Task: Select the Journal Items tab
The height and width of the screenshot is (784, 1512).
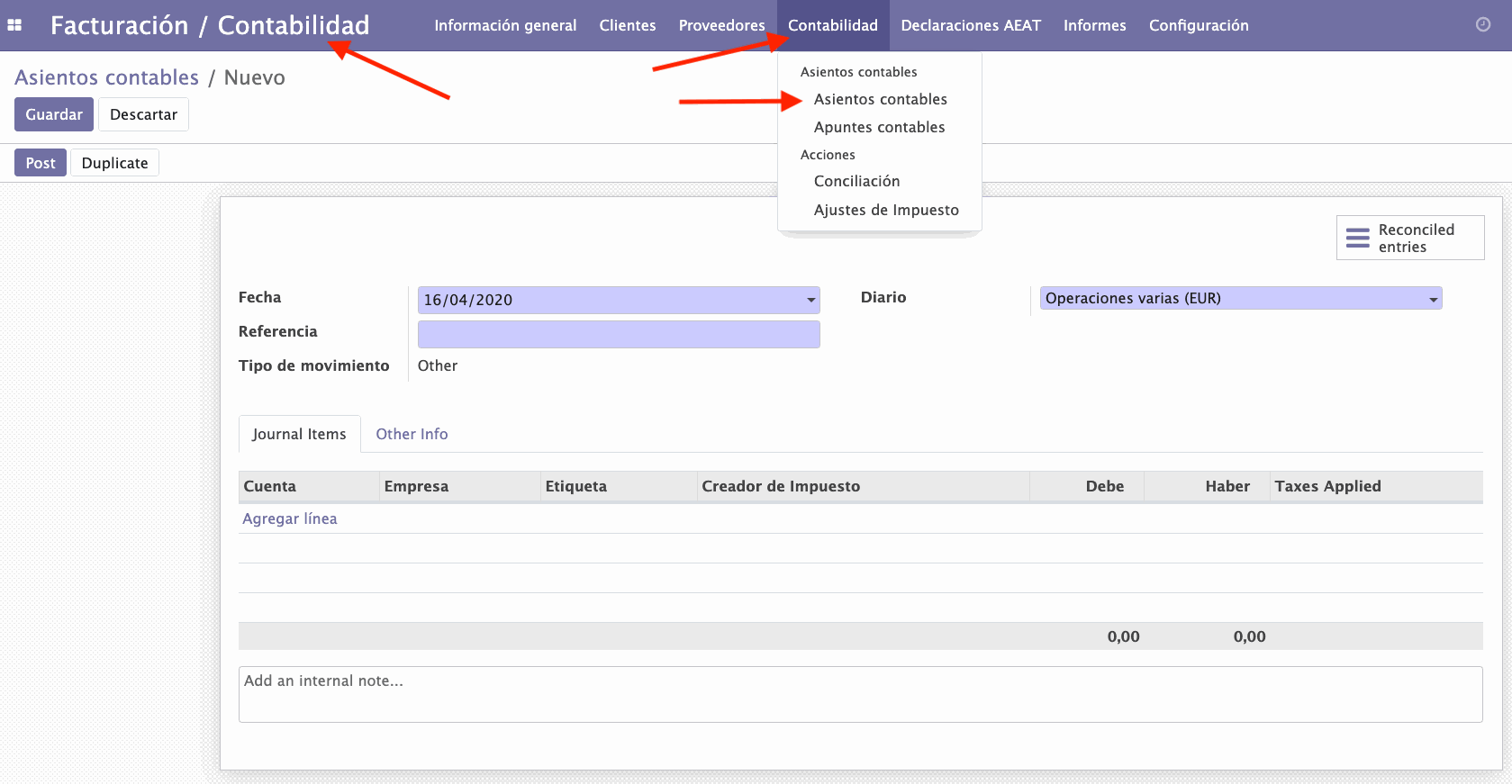Action: (299, 434)
